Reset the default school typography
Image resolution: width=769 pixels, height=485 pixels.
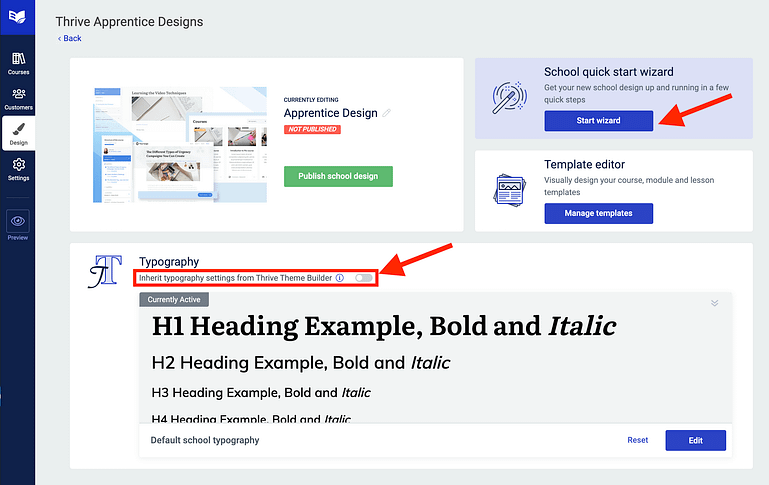click(x=638, y=440)
